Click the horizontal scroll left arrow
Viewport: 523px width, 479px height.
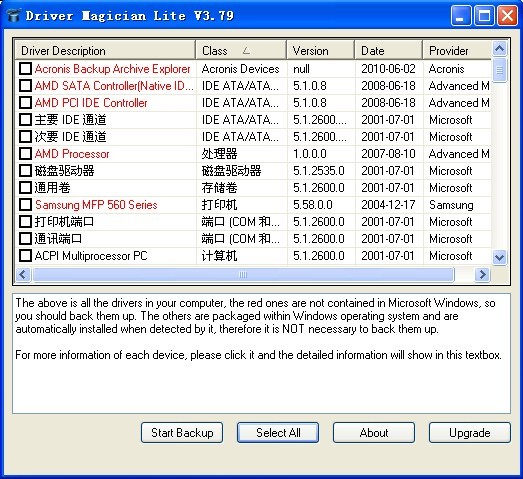click(23, 275)
